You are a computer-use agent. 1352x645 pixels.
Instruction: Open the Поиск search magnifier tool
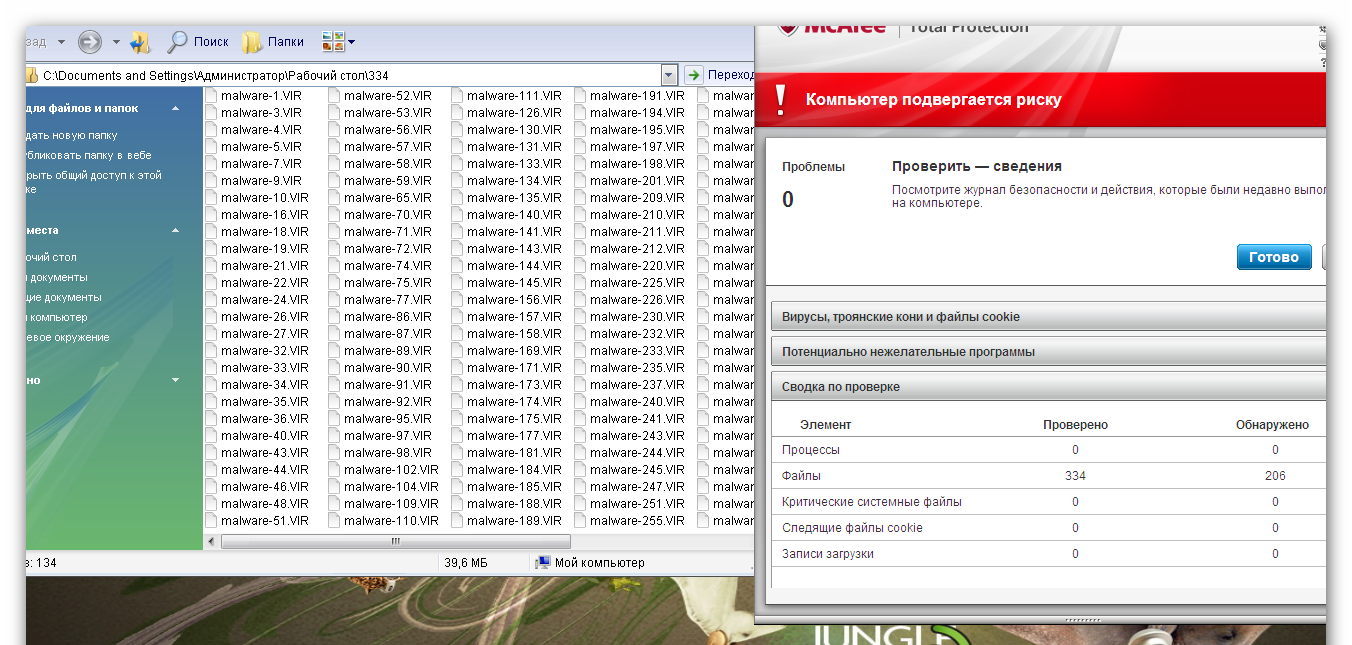(198, 42)
